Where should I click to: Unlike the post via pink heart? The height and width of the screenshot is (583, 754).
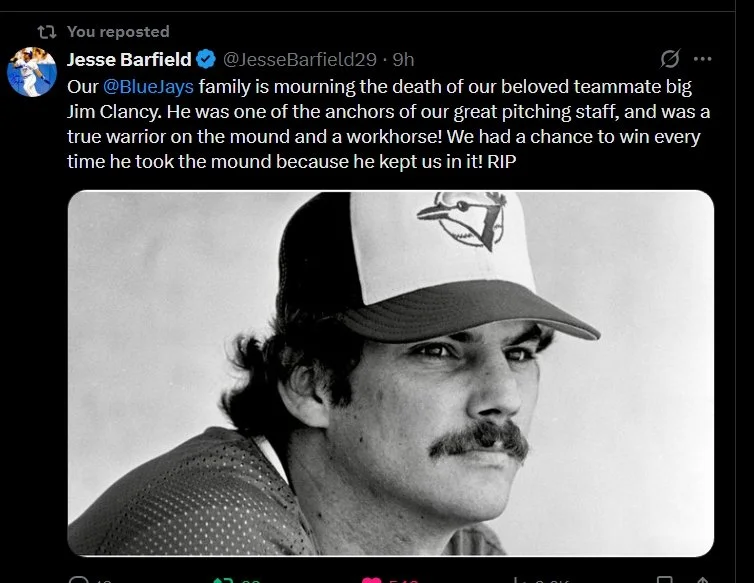[x=372, y=579]
